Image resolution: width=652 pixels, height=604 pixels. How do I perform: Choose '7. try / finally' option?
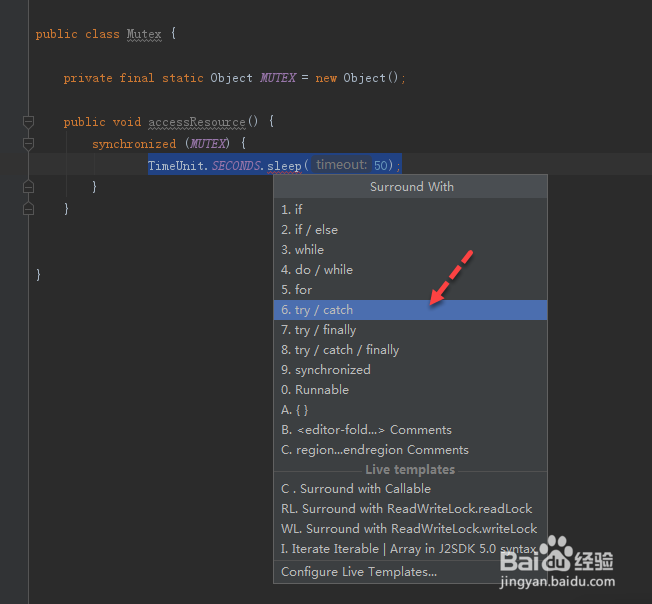[410, 330]
